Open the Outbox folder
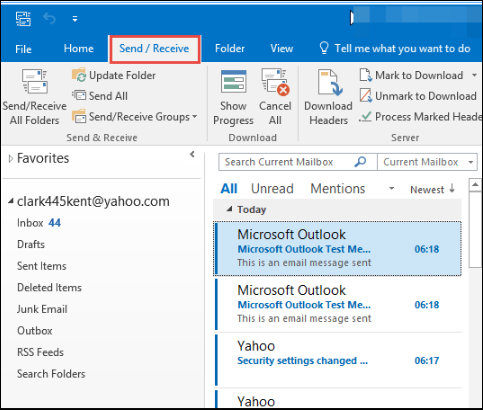This screenshot has height=410, width=483. tap(35, 331)
